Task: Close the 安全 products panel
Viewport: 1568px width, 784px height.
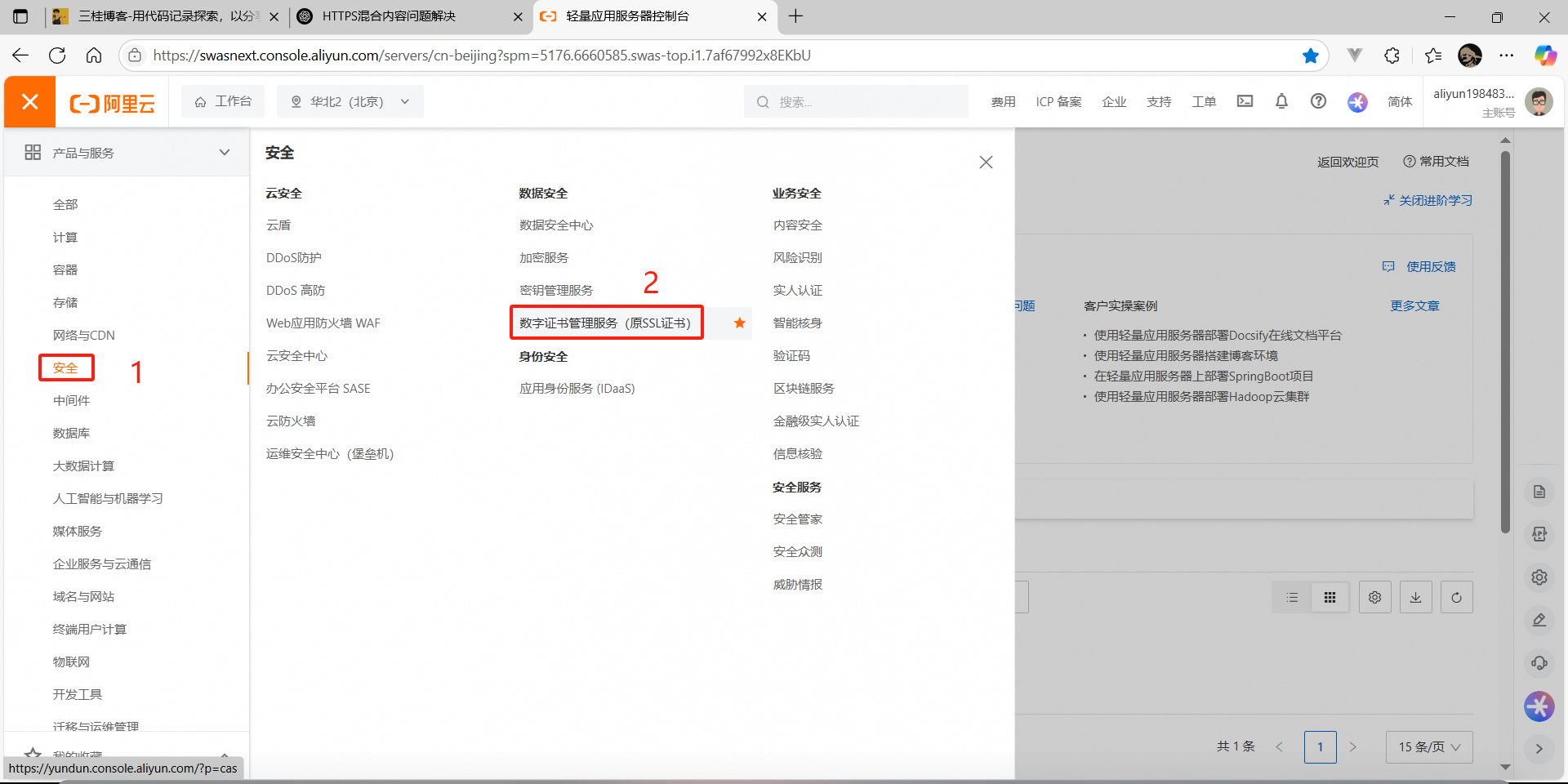Action: [x=986, y=163]
